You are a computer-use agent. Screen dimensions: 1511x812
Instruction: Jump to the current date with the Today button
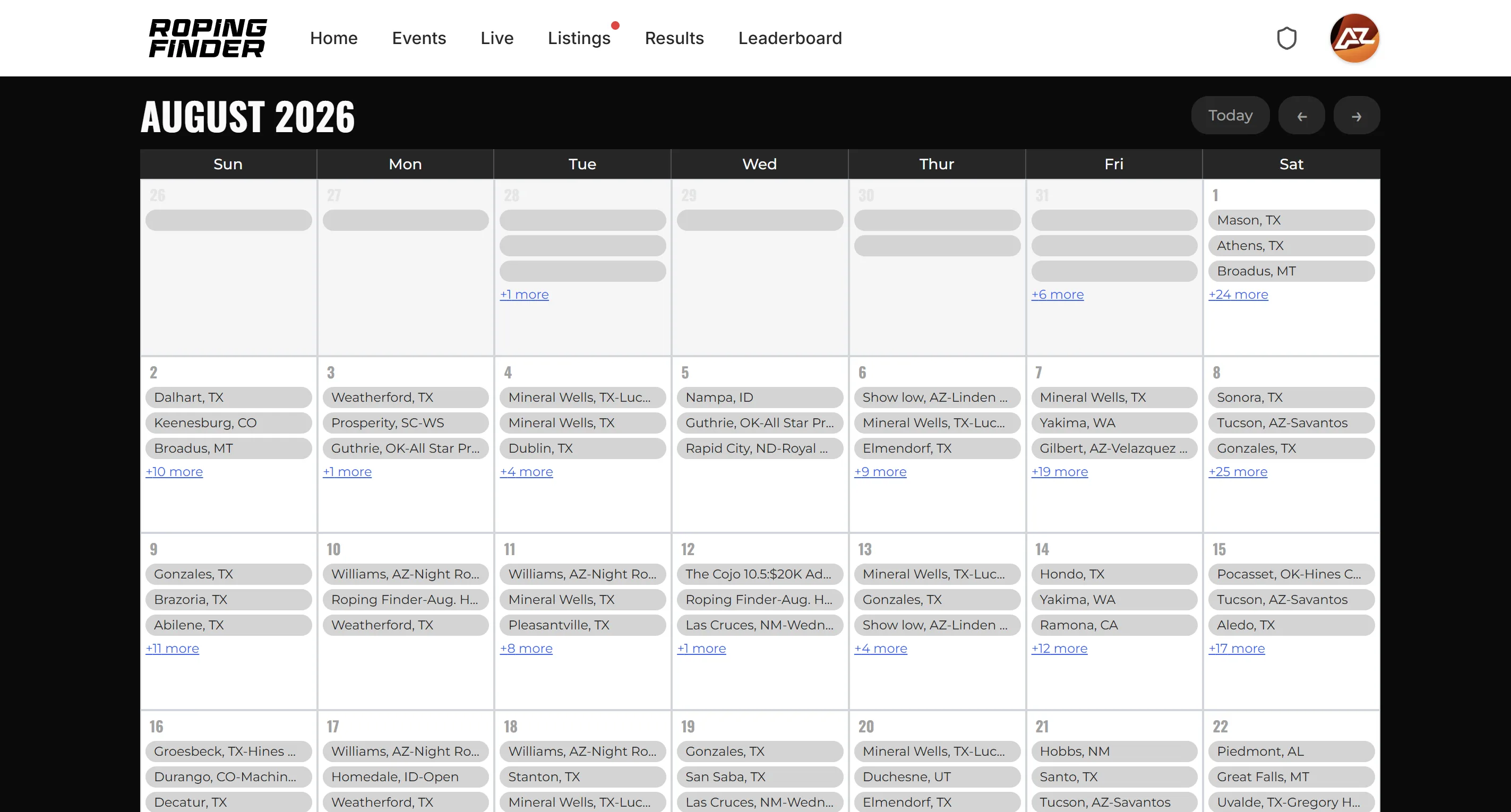tap(1230, 116)
